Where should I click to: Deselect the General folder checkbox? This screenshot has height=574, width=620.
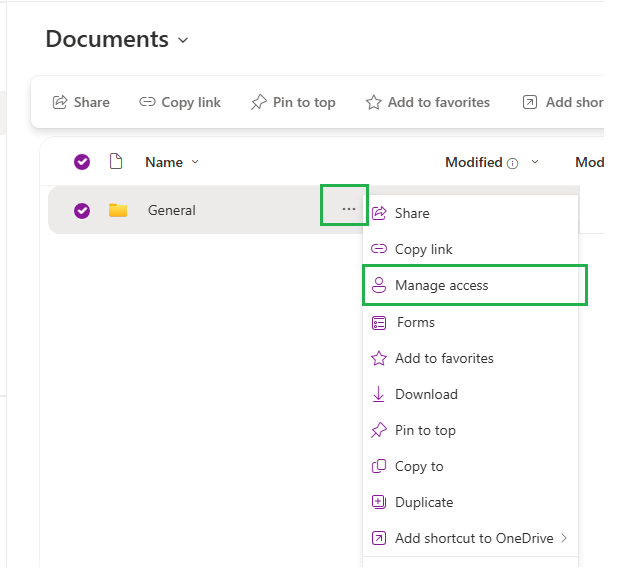82,211
